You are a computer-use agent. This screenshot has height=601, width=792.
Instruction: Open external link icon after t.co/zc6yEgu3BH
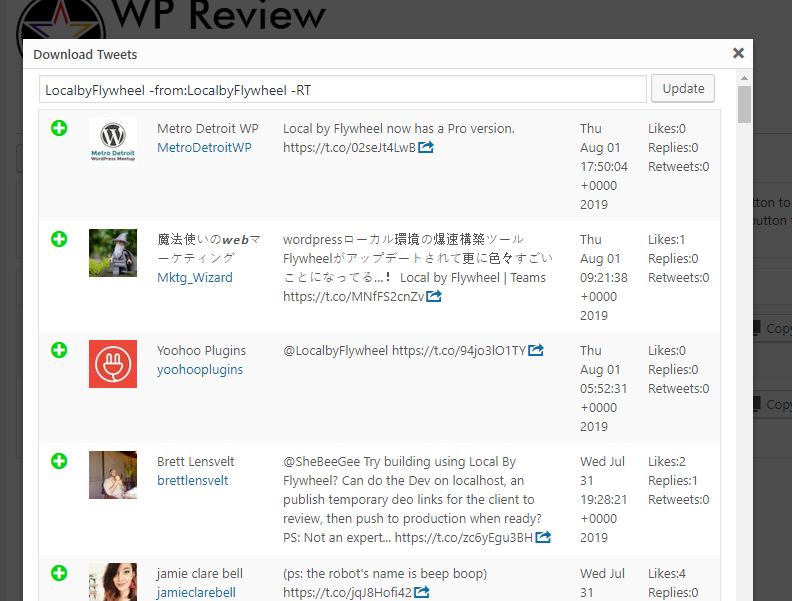point(543,537)
